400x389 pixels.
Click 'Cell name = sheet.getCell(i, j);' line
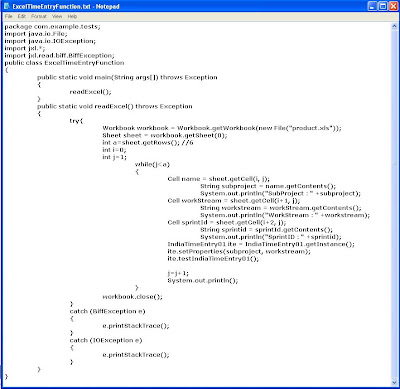pyautogui.click(x=219, y=179)
